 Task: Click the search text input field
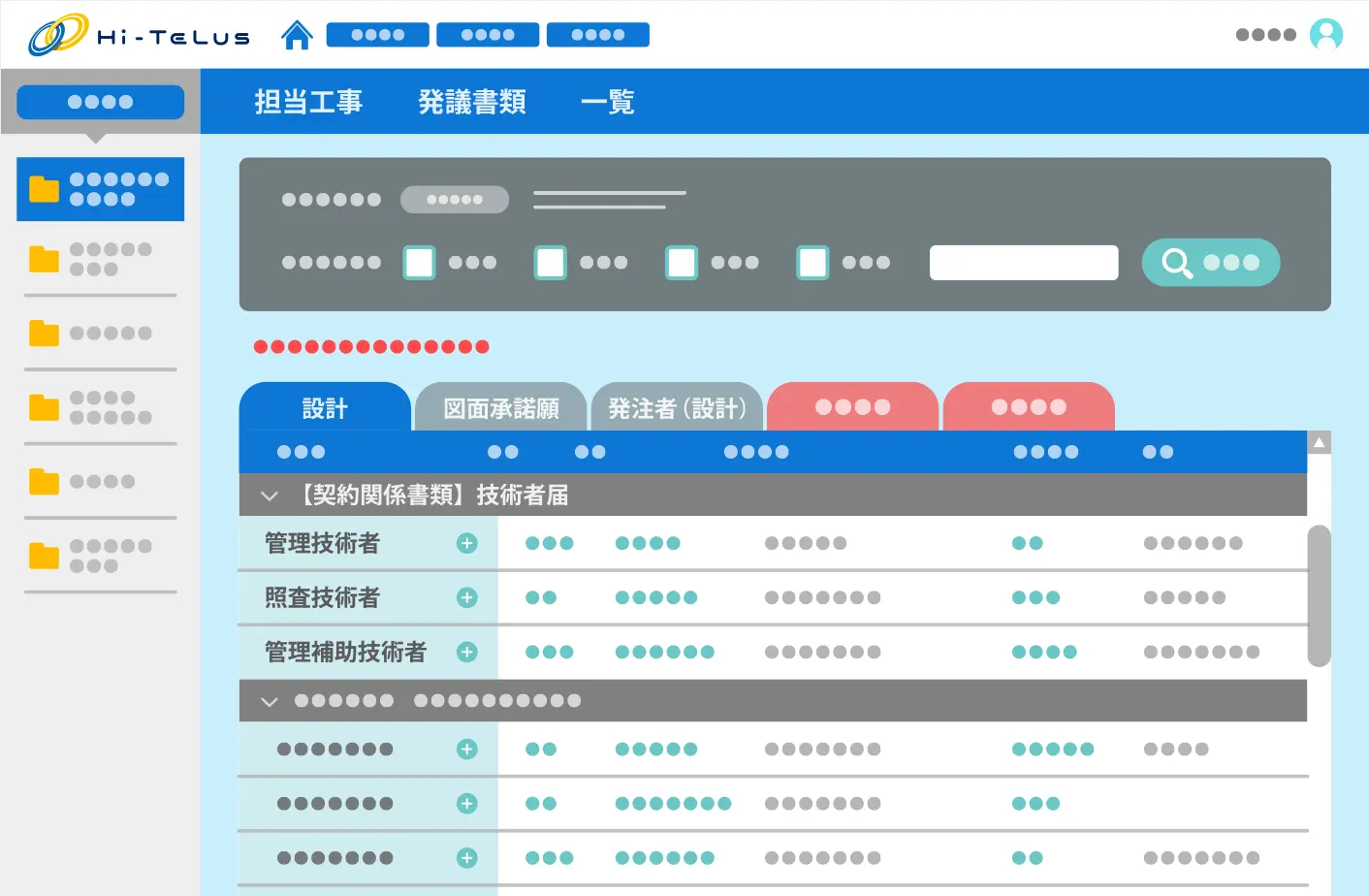1024,262
